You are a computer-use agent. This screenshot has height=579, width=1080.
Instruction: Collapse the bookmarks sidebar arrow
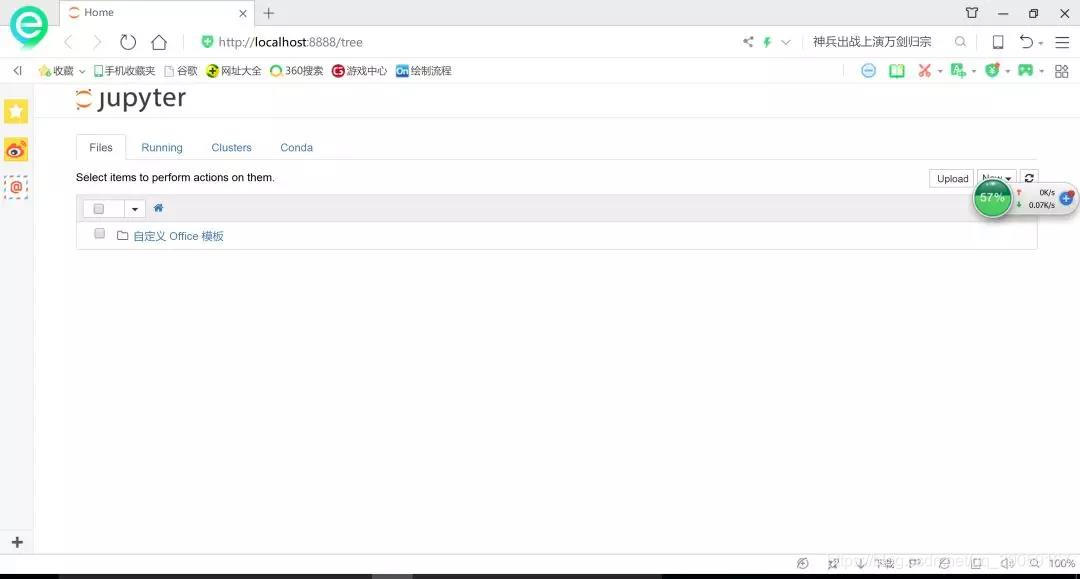[18, 70]
